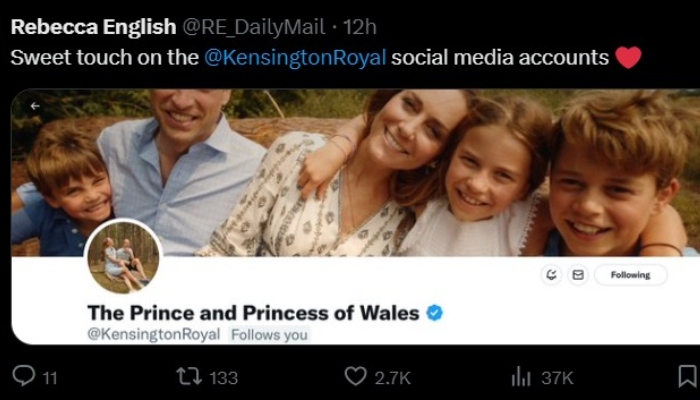This screenshot has width=700, height=400.
Task: Open the message envelope icon on the profile
Action: [577, 274]
